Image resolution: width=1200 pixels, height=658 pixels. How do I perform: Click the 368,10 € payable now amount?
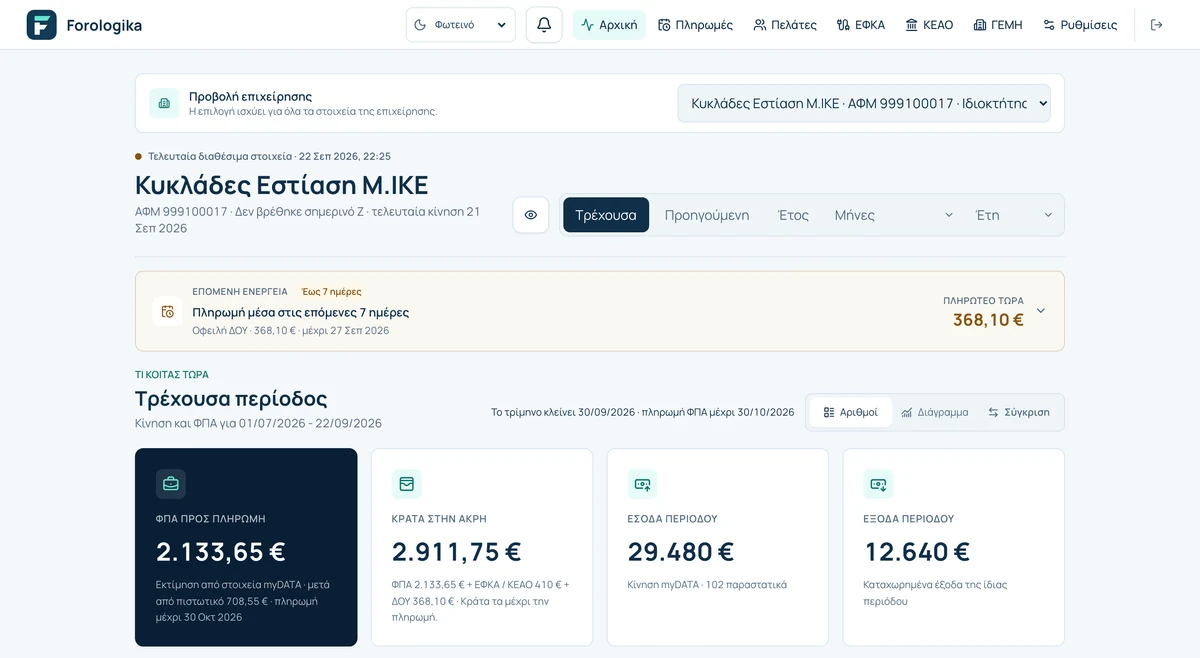(x=988, y=320)
